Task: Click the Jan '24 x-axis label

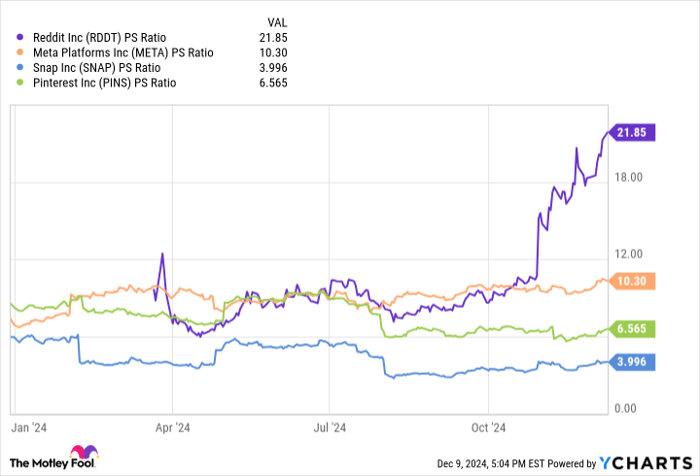Action: click(x=29, y=428)
